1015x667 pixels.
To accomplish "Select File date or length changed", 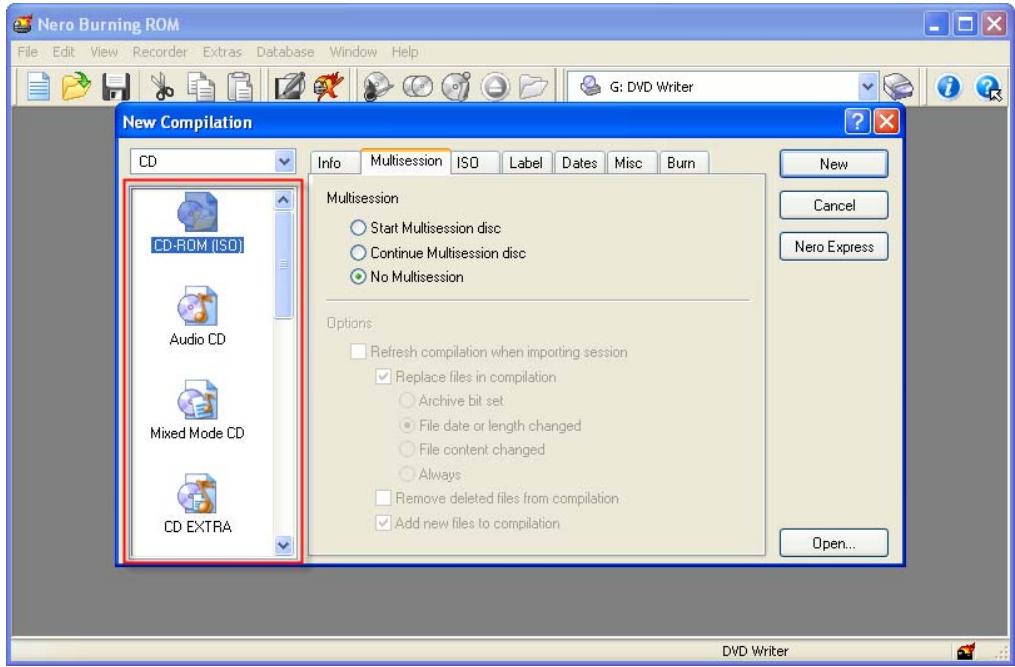I will [x=490, y=425].
